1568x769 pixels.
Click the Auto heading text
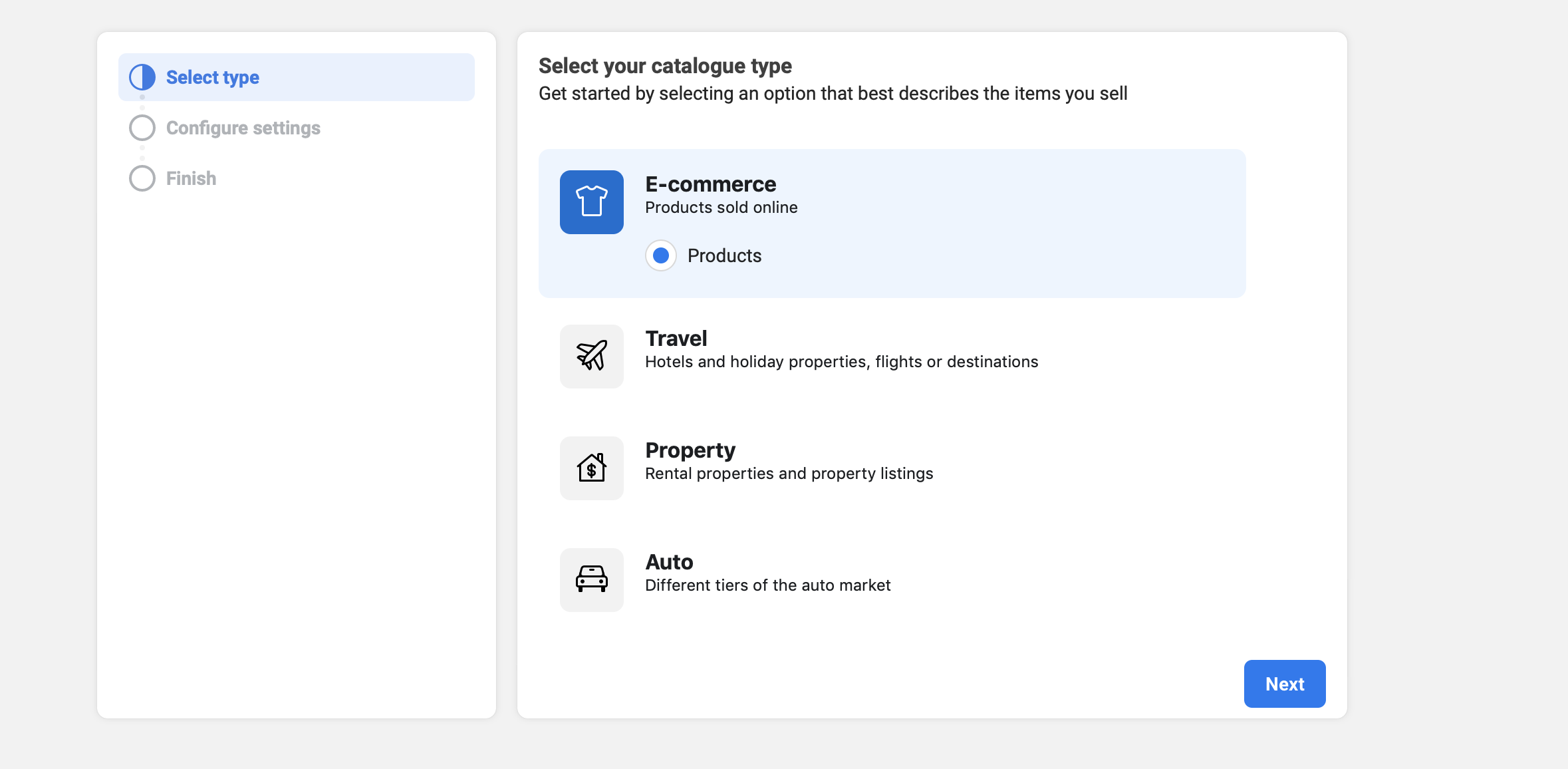669,562
